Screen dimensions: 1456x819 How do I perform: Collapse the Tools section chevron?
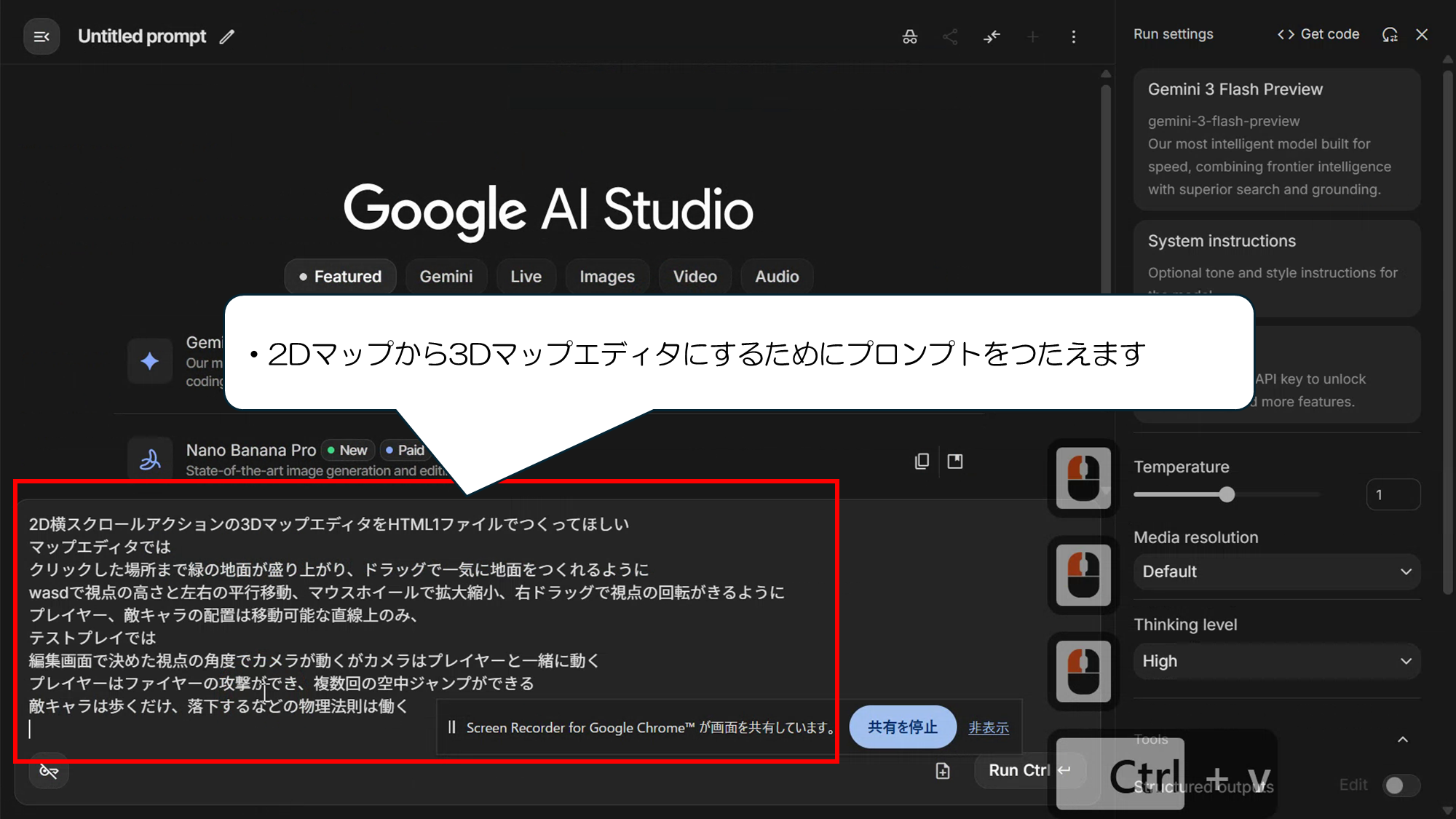(x=1403, y=740)
